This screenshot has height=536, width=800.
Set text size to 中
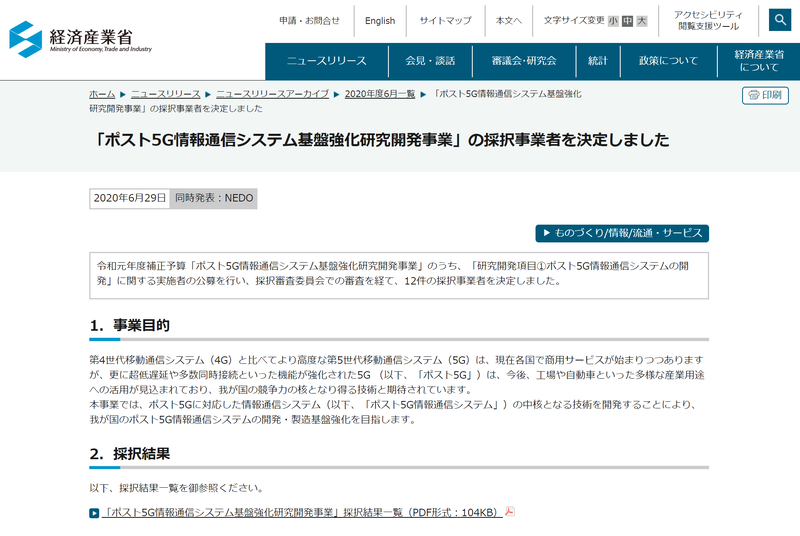[628, 21]
